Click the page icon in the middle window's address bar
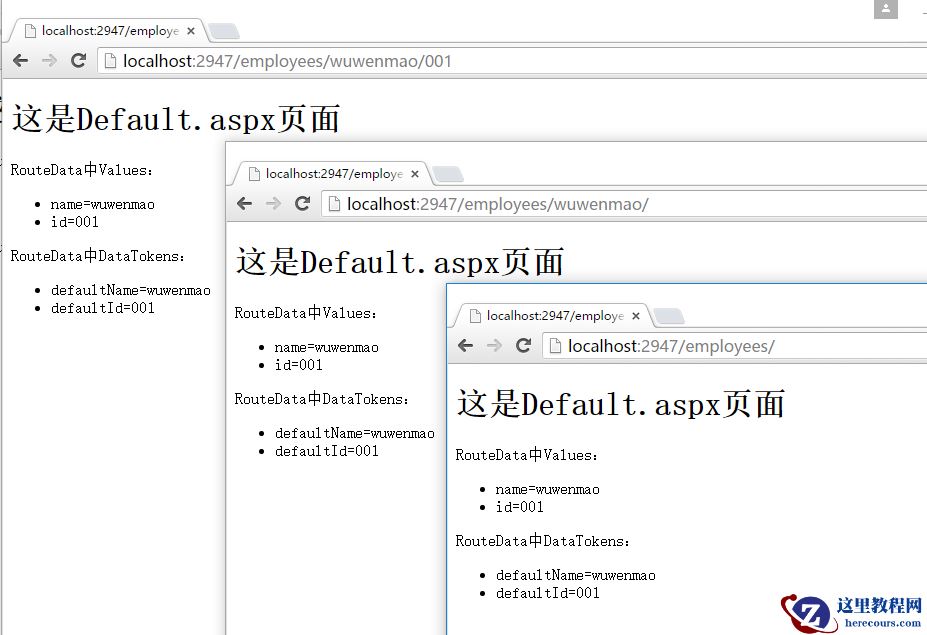 (x=332, y=203)
